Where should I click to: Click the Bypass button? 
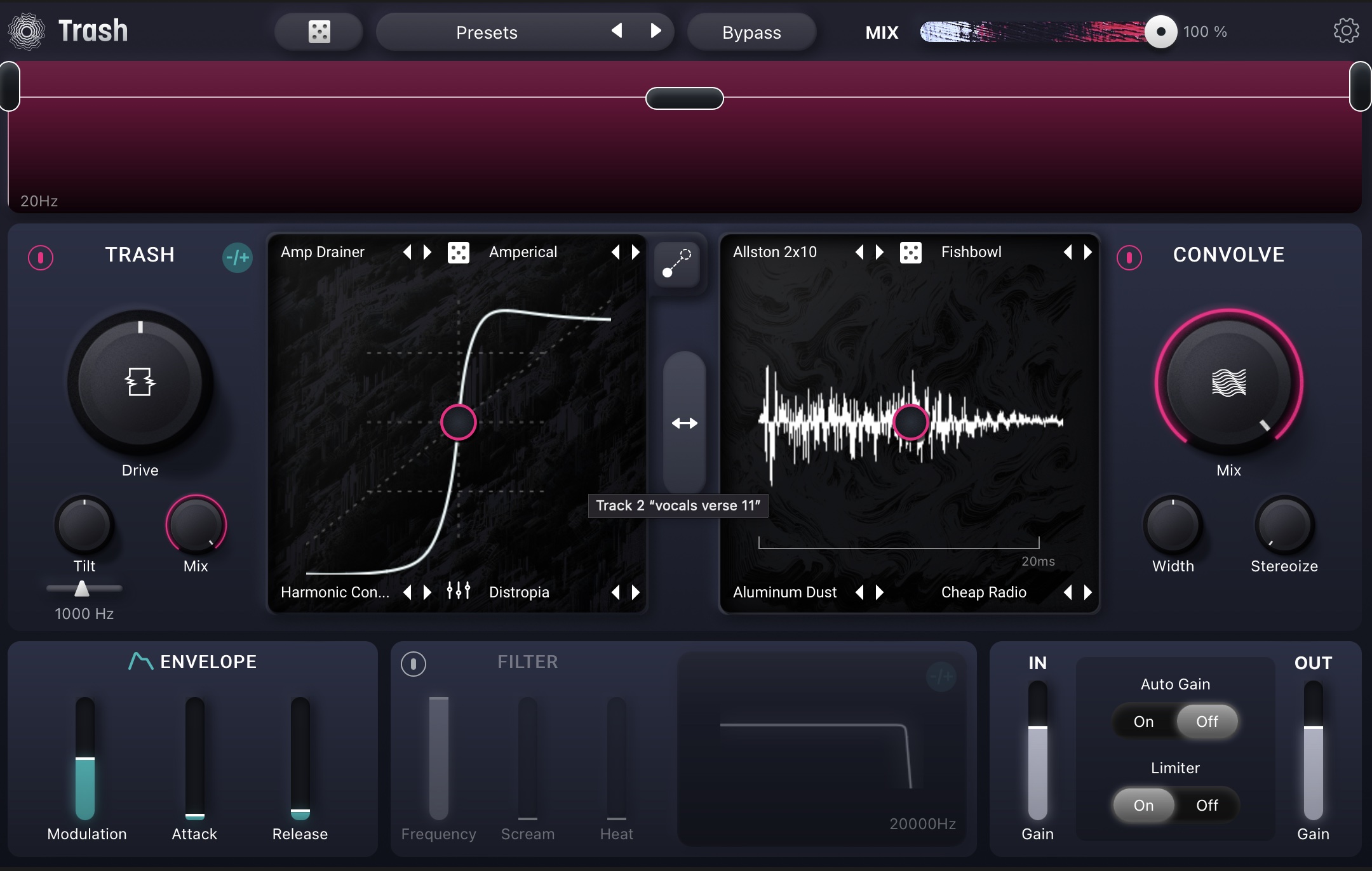click(751, 32)
